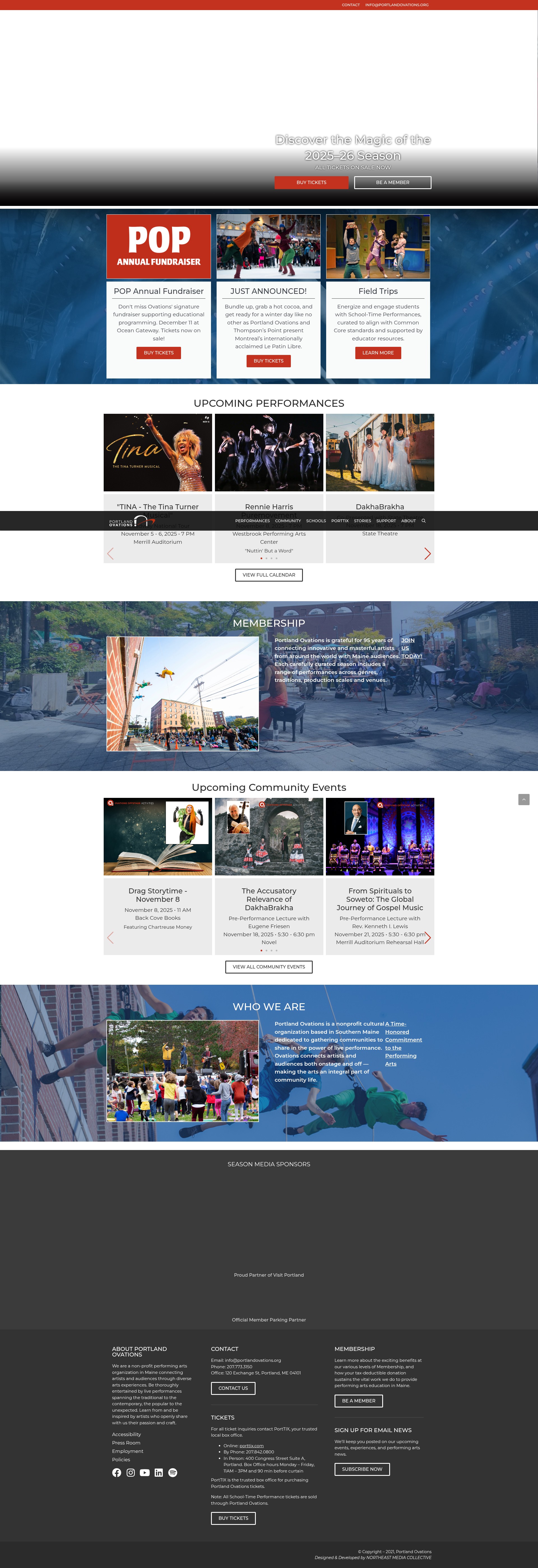Open the Facebook icon in footer
Viewport: 538px width, 1568px height.
point(117,1472)
